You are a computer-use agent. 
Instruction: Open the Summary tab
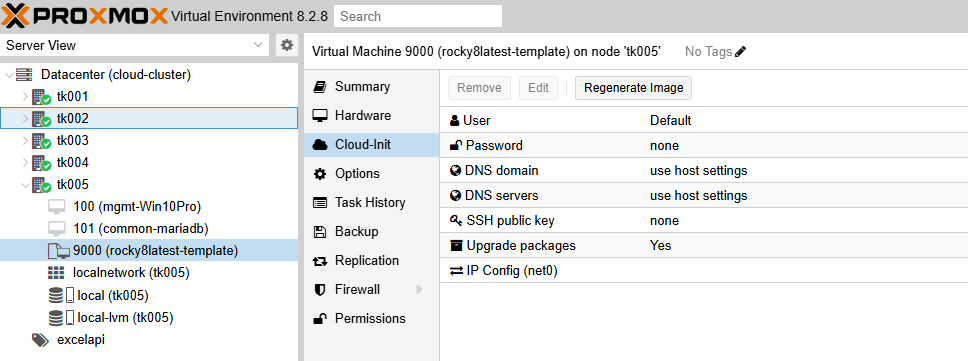pos(372,87)
